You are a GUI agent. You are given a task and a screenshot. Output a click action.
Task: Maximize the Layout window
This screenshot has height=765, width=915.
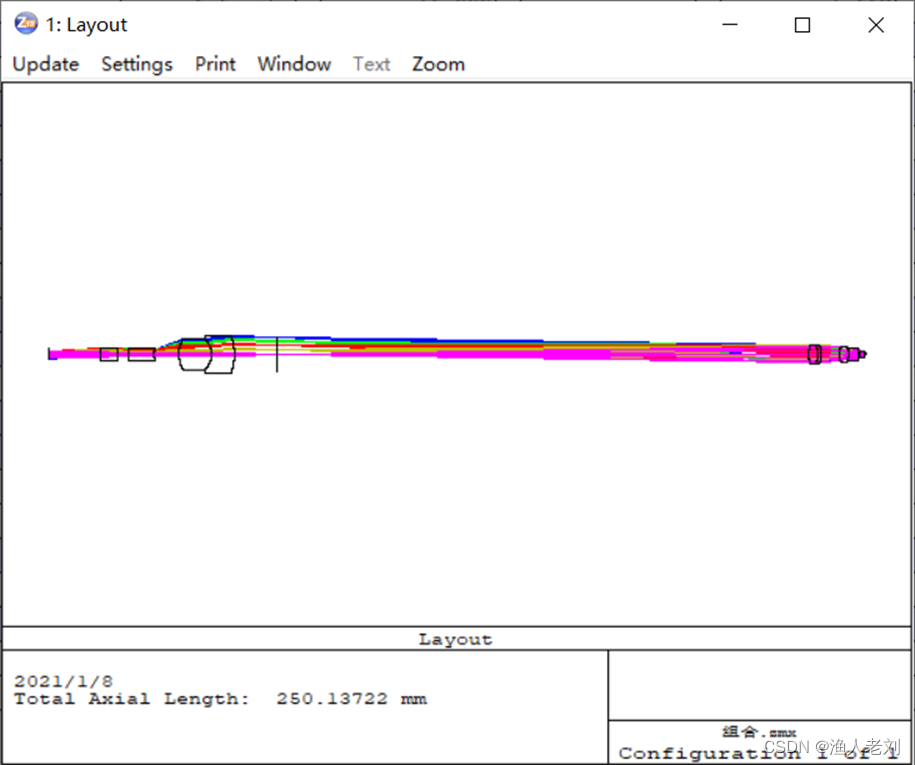click(x=802, y=25)
